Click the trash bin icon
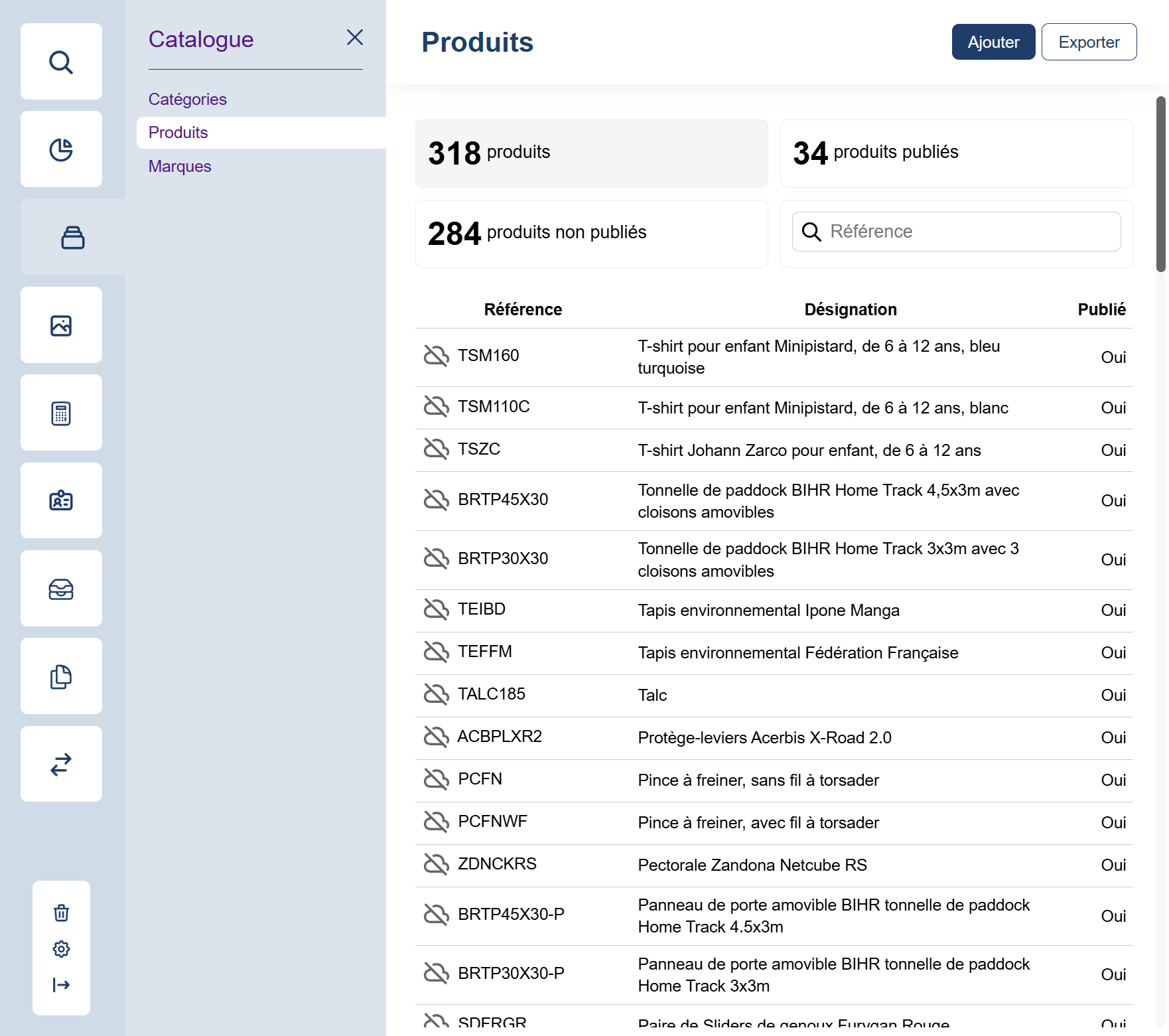Viewport: 1169px width, 1036px height. pos(61,913)
